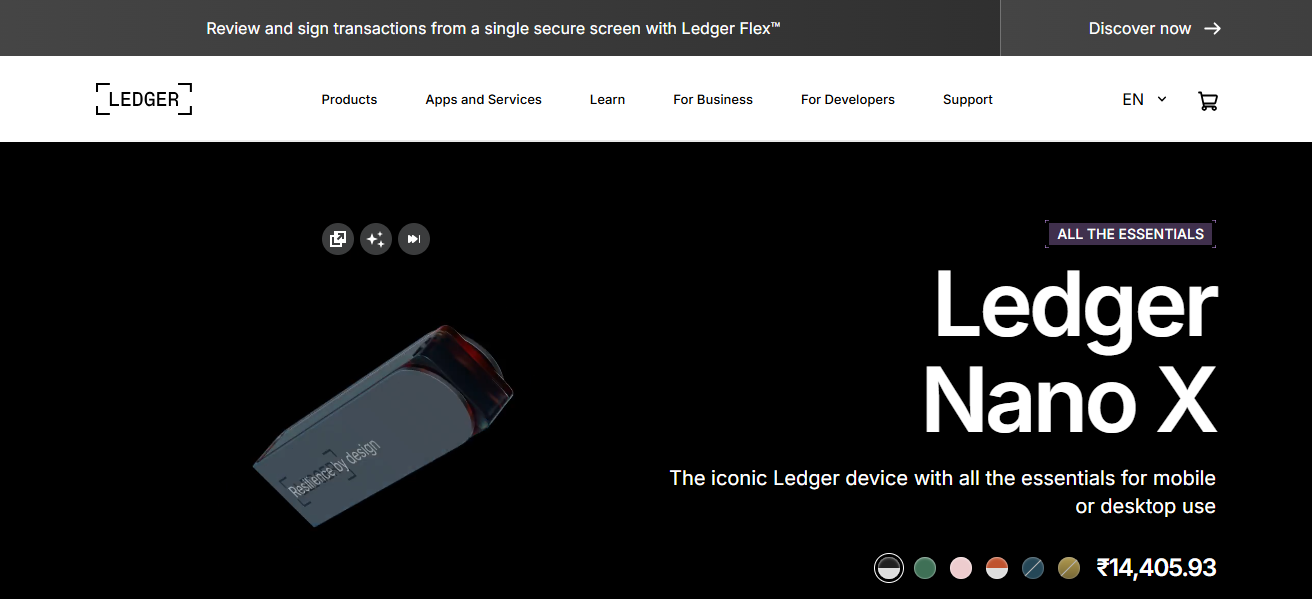Go to For Business

[x=713, y=99]
